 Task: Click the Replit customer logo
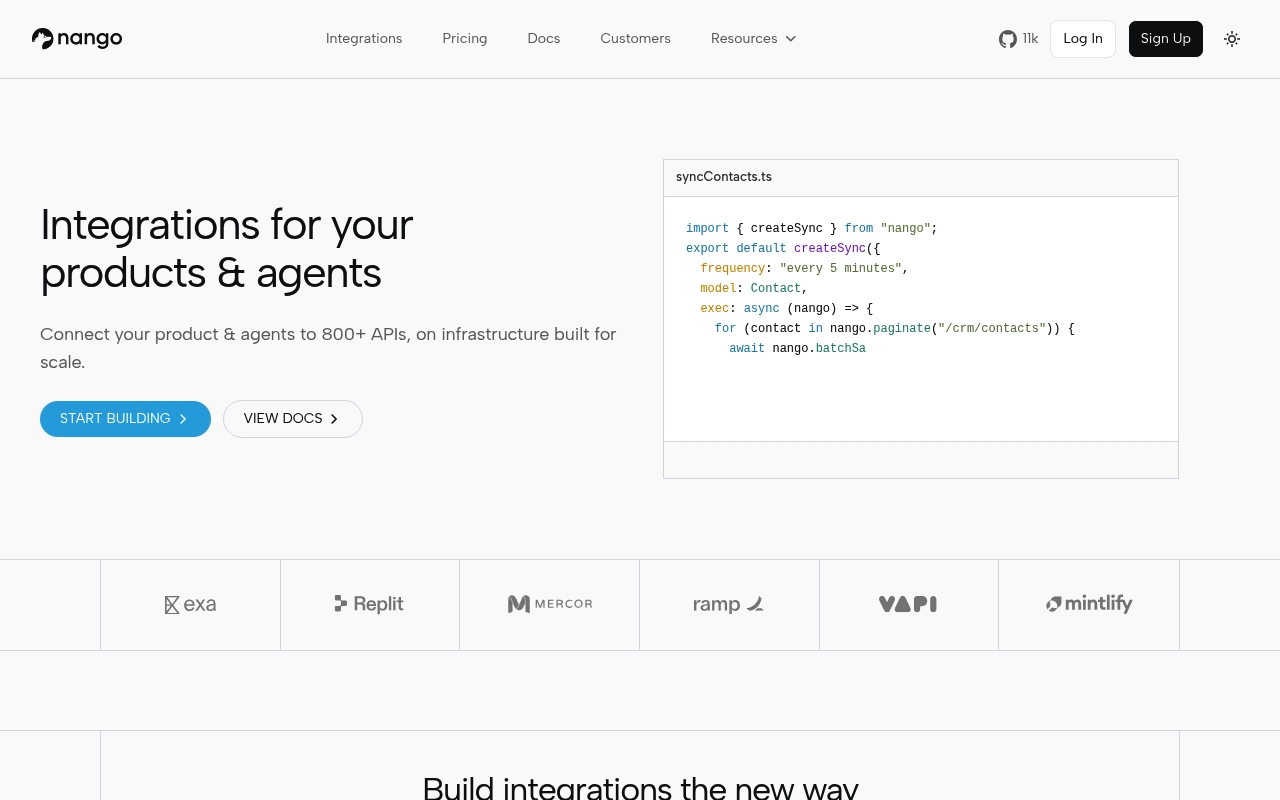click(369, 604)
